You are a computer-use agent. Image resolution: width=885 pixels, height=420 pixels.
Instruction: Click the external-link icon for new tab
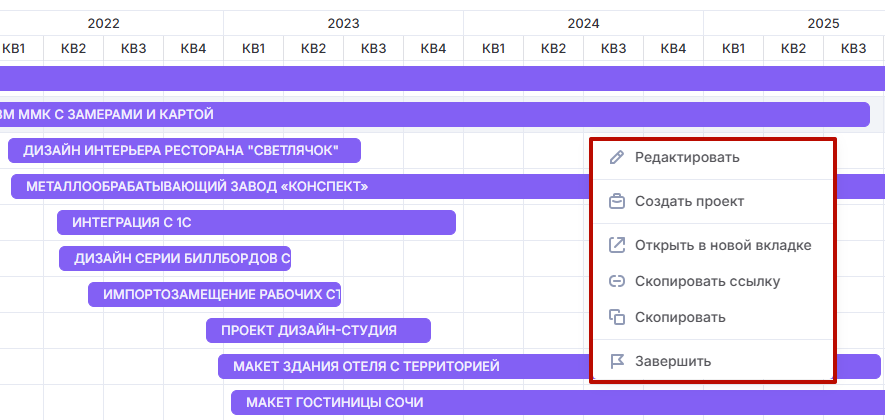point(617,245)
